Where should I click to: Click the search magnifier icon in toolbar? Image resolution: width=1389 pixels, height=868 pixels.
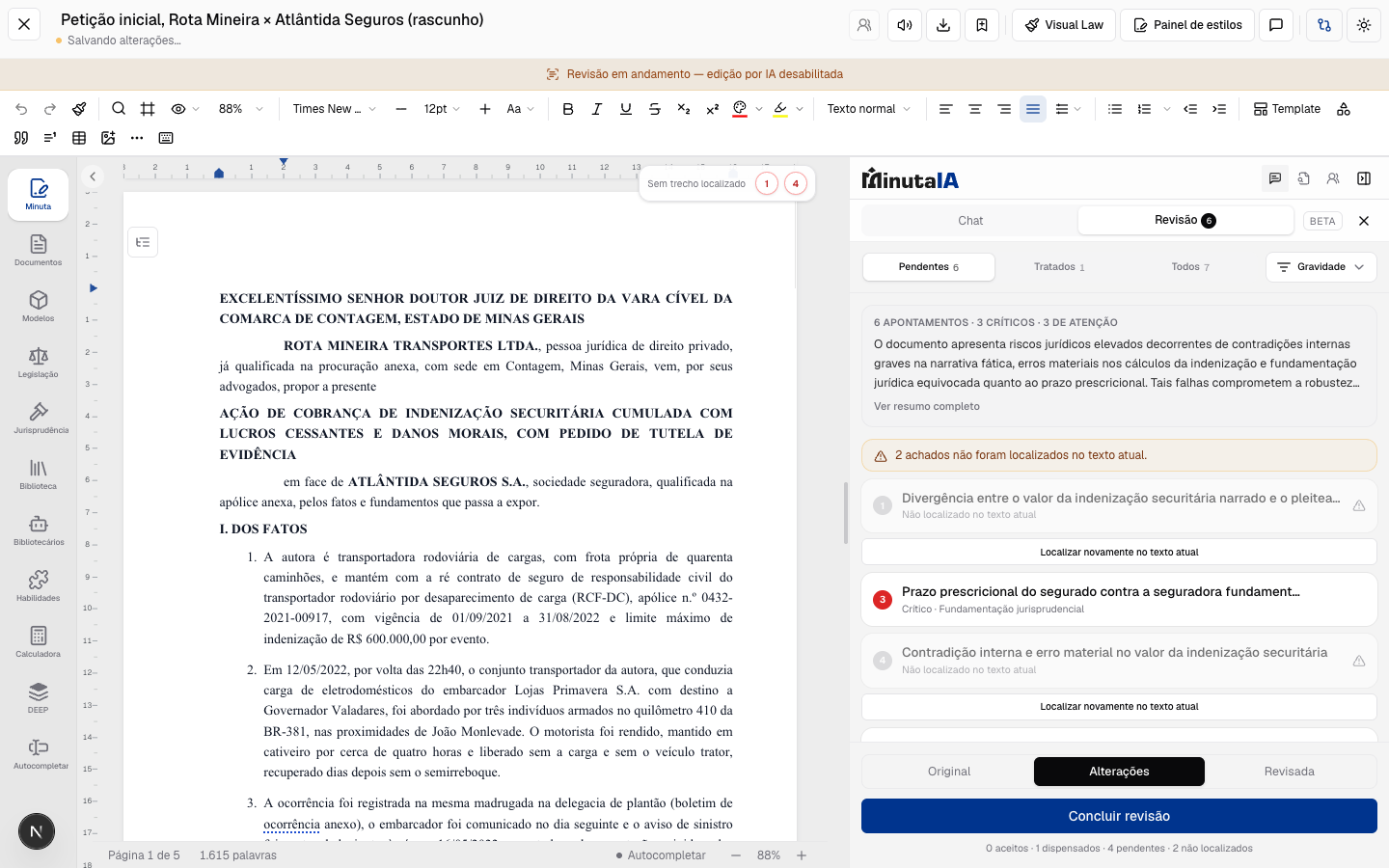pos(119,109)
